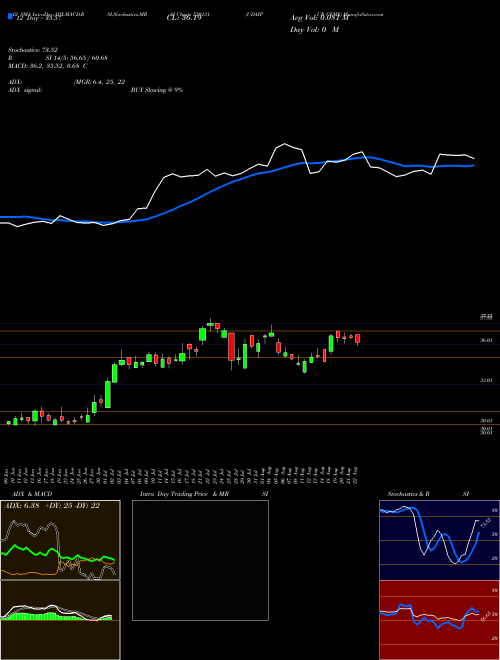
Task: Click the 'BUY Slowing @ 9%' signal text
Action: [x=157, y=90]
